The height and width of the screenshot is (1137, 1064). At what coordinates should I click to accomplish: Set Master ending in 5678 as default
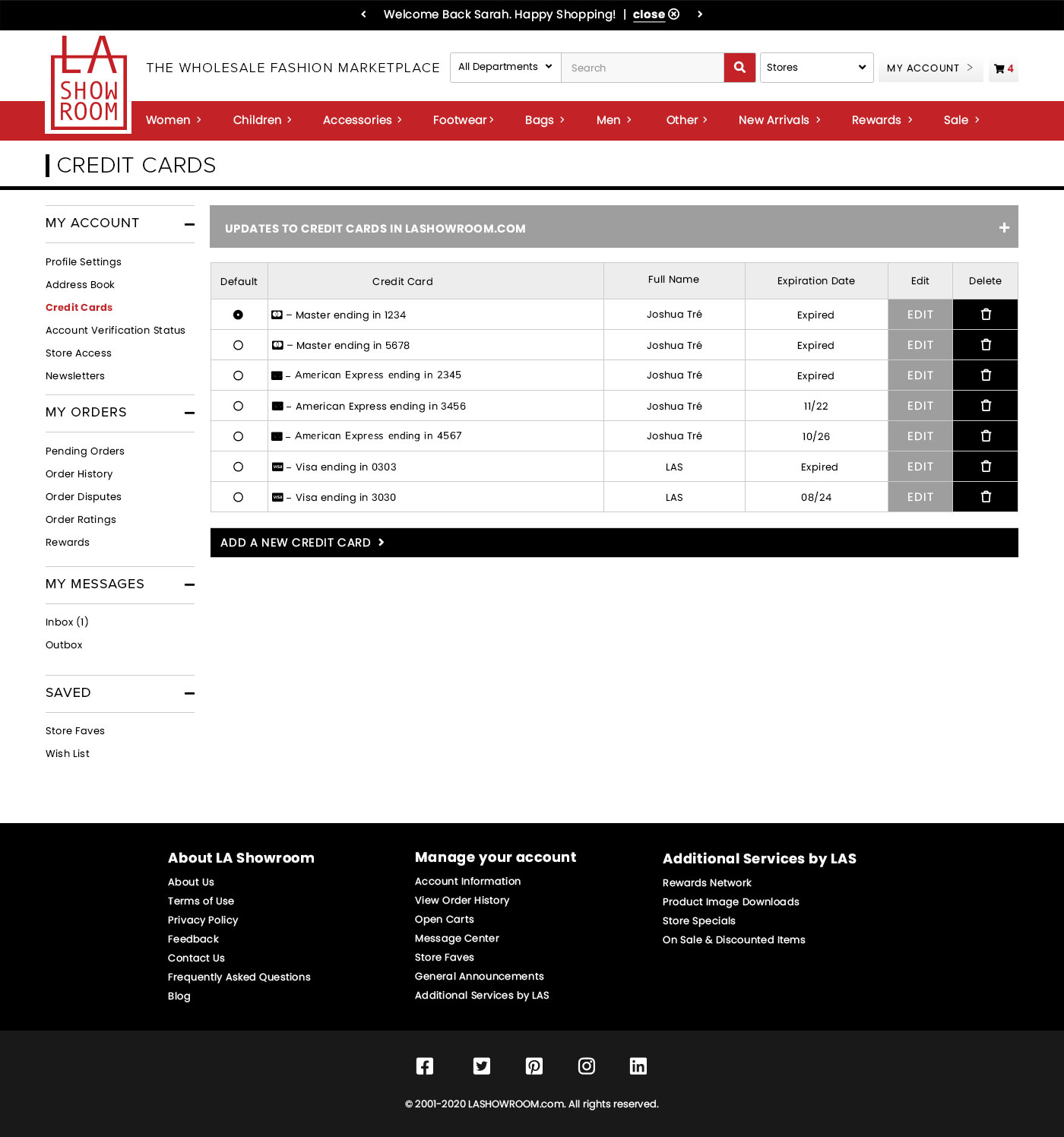pyautogui.click(x=238, y=345)
